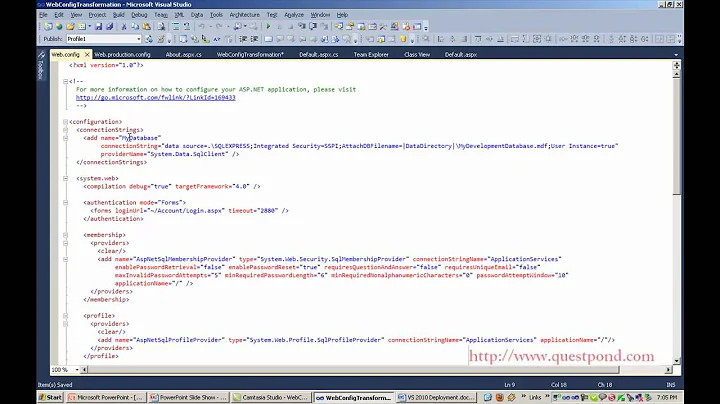Open the Toolbox side panel
Screen dimensions: 720x404
pos(40,67)
